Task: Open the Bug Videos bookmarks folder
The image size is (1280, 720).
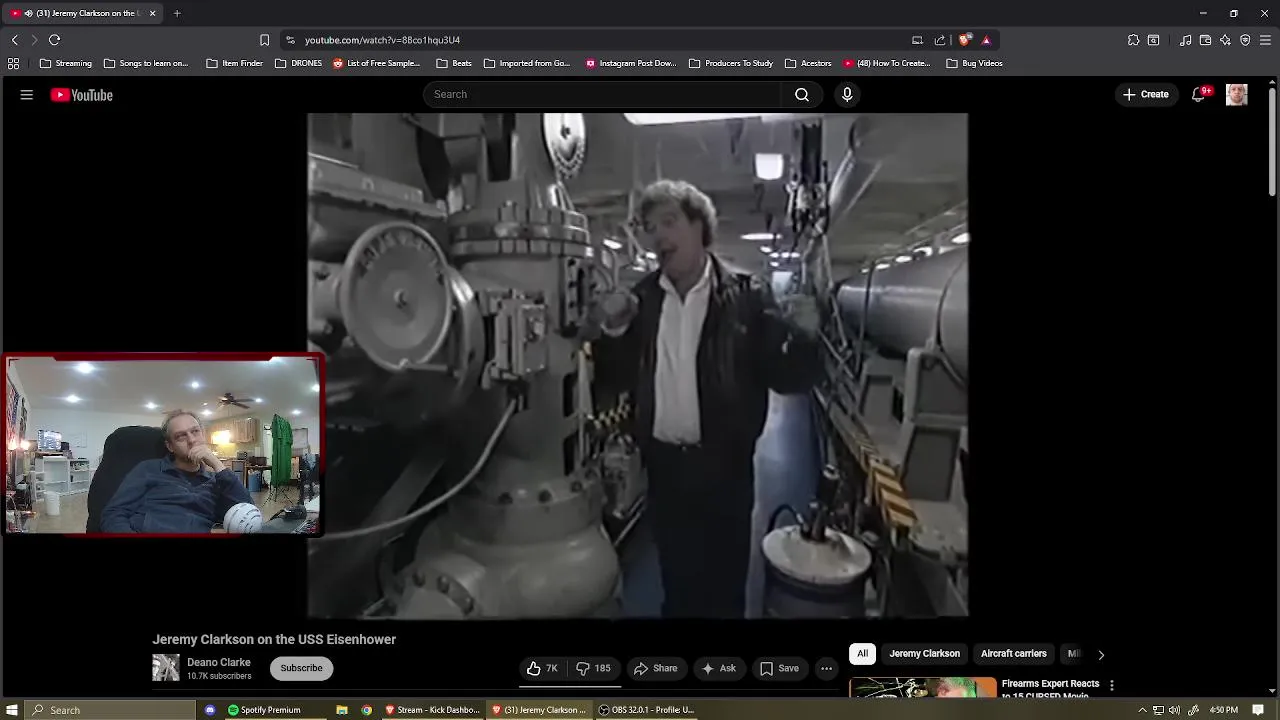Action: point(974,63)
